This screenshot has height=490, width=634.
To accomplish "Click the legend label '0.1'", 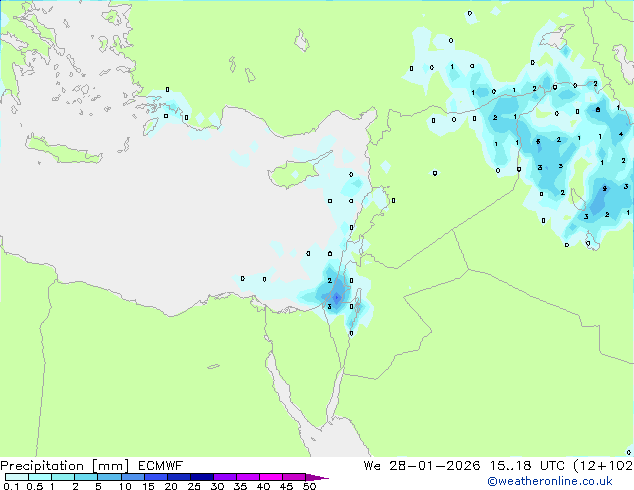I will pos(11,486).
